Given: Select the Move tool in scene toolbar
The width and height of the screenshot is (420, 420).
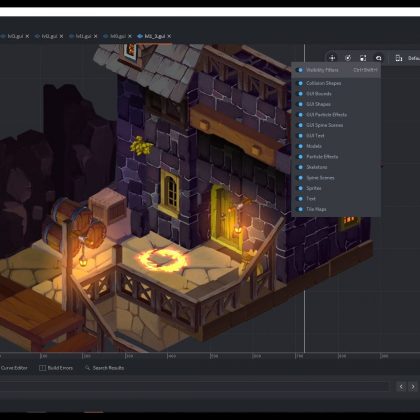Looking at the screenshot, I should (332, 58).
